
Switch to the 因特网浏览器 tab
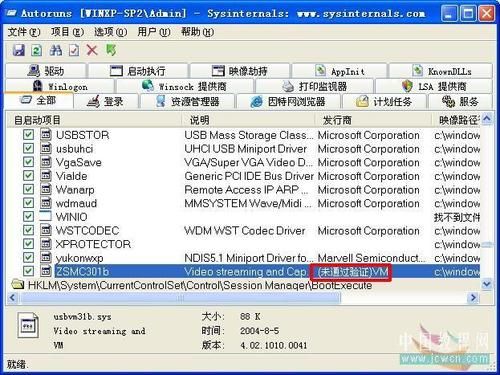coord(288,101)
